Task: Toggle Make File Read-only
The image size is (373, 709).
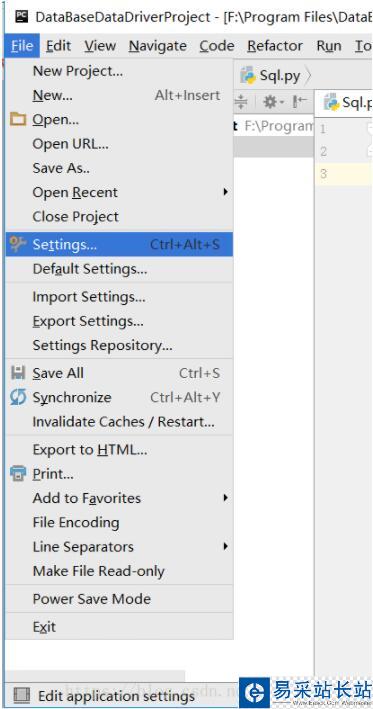Action: click(x=119, y=571)
